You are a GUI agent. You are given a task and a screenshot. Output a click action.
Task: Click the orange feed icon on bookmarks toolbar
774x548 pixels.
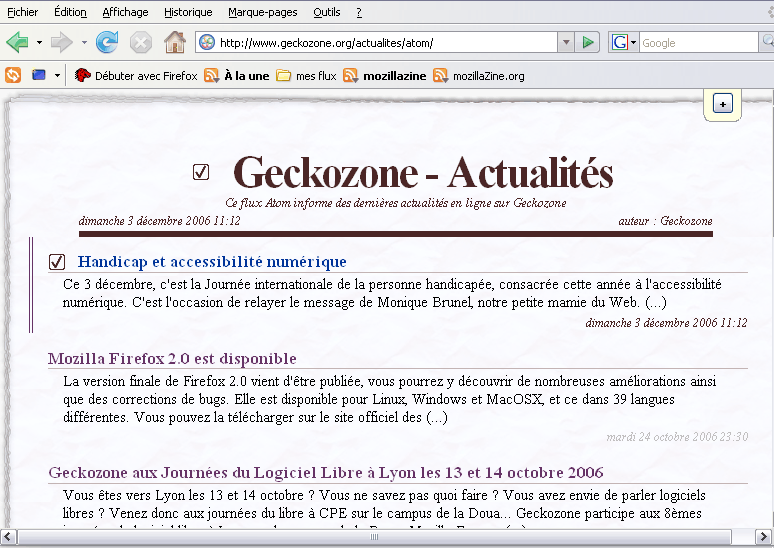(x=13, y=75)
